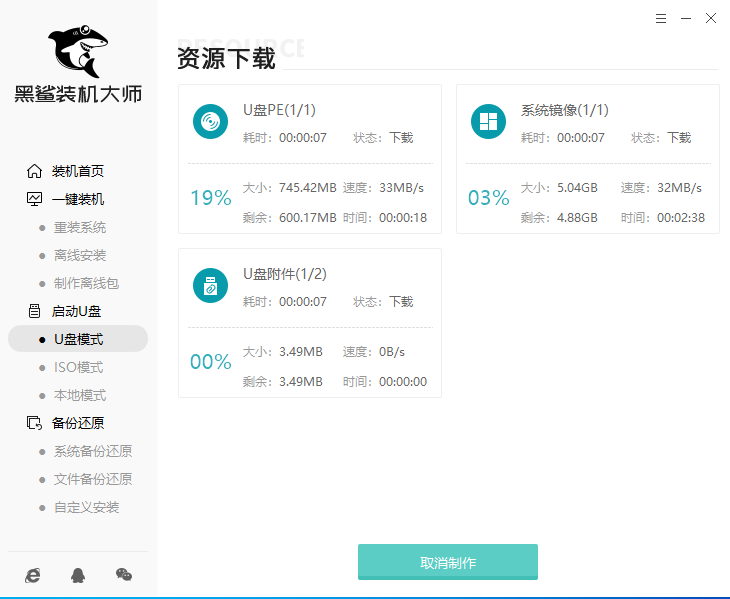Screen dimensions: 730x599
Task: Select the 一键装机 section
Action: tap(77, 199)
